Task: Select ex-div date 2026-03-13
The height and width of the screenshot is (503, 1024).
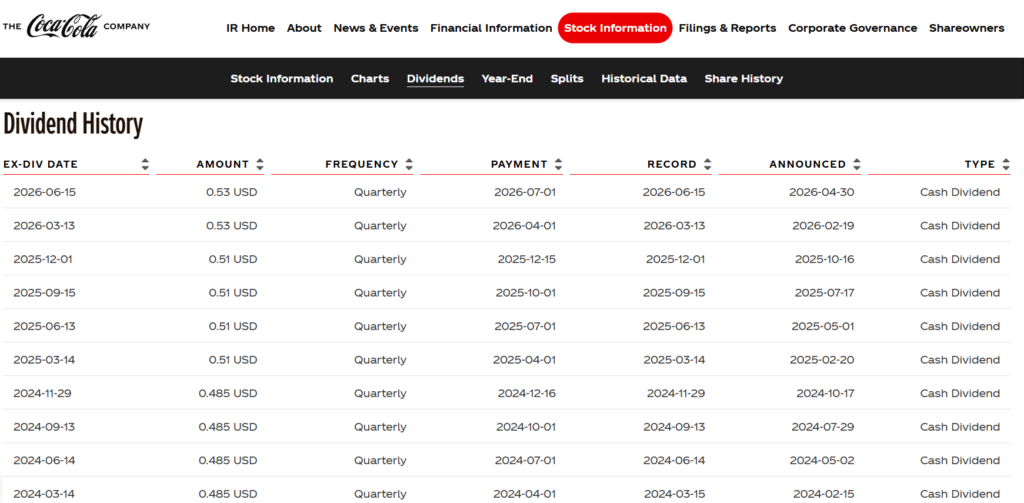Action: pos(44,226)
